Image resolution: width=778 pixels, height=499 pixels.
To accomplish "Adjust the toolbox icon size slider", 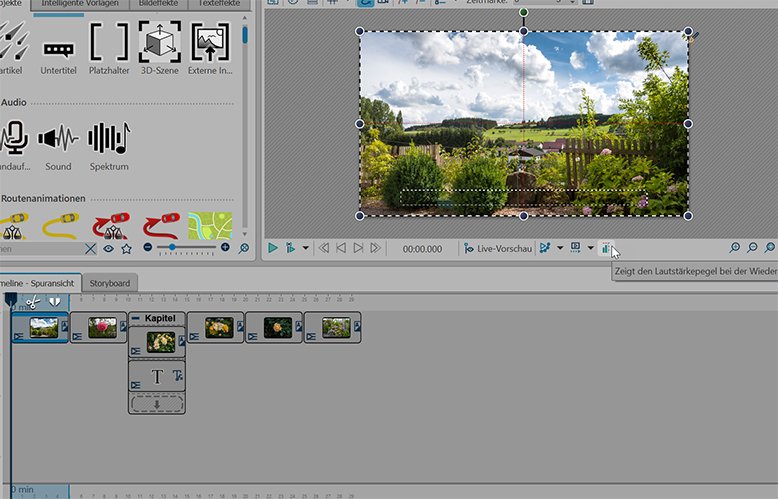I will (x=173, y=247).
